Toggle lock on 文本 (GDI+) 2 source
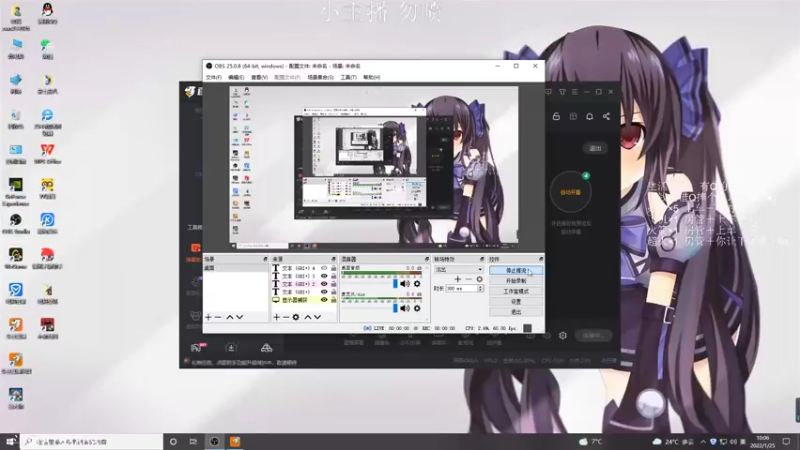Viewport: 800px width, 450px height. [334, 284]
